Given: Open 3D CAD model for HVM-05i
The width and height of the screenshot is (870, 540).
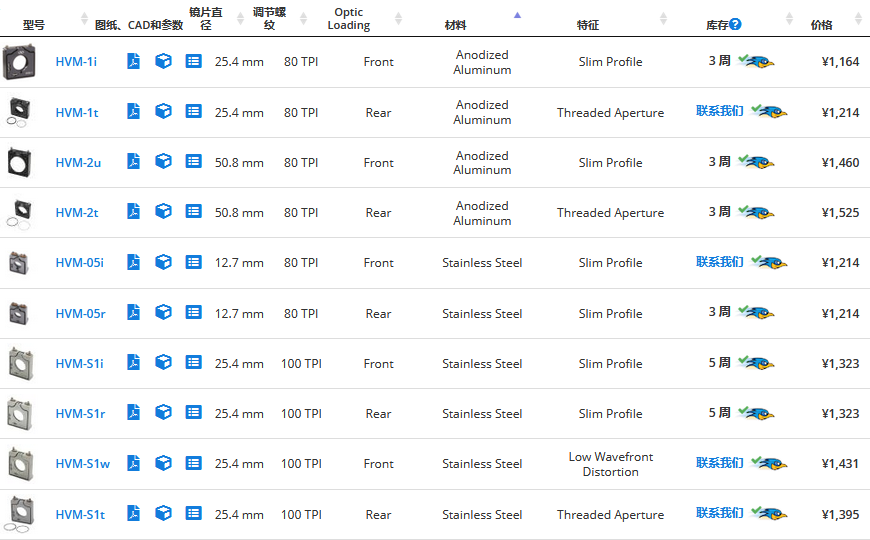Looking at the screenshot, I should pos(163,262).
